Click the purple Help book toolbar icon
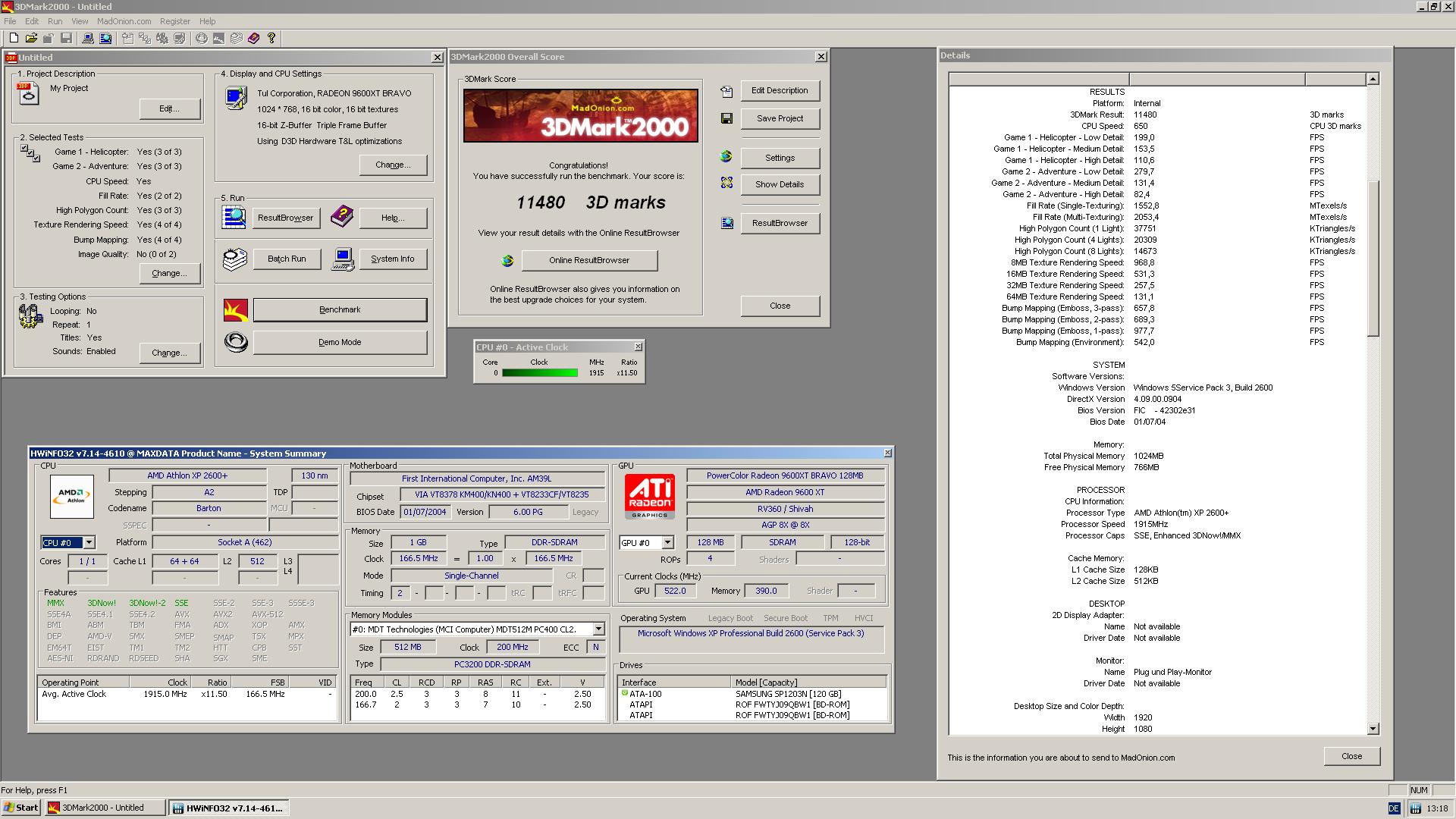 point(254,38)
